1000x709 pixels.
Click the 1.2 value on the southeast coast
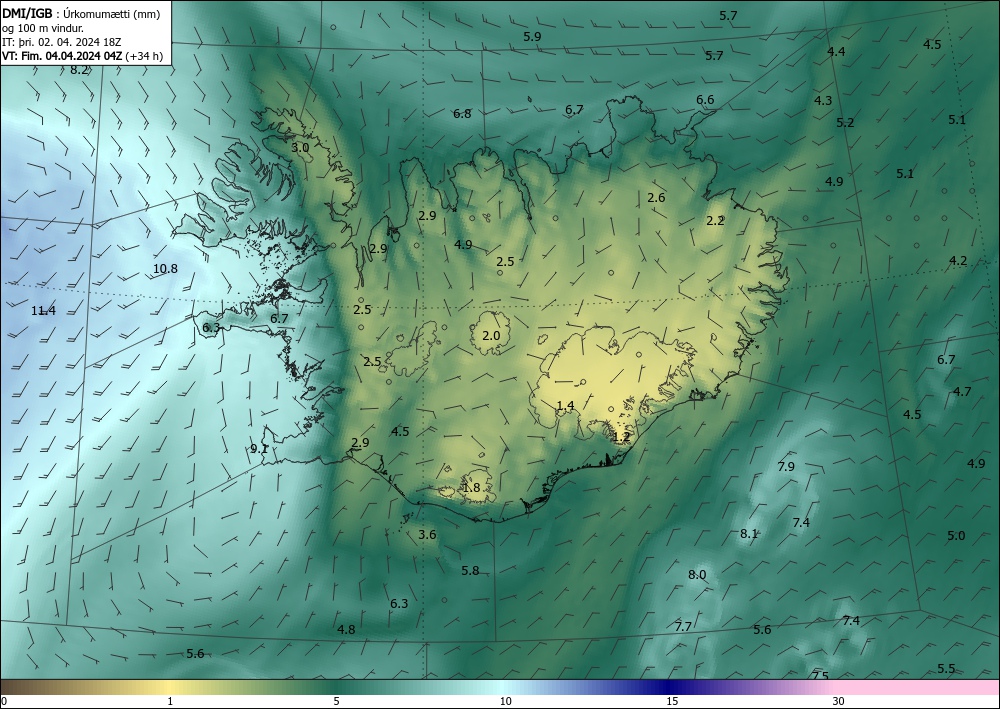621,437
